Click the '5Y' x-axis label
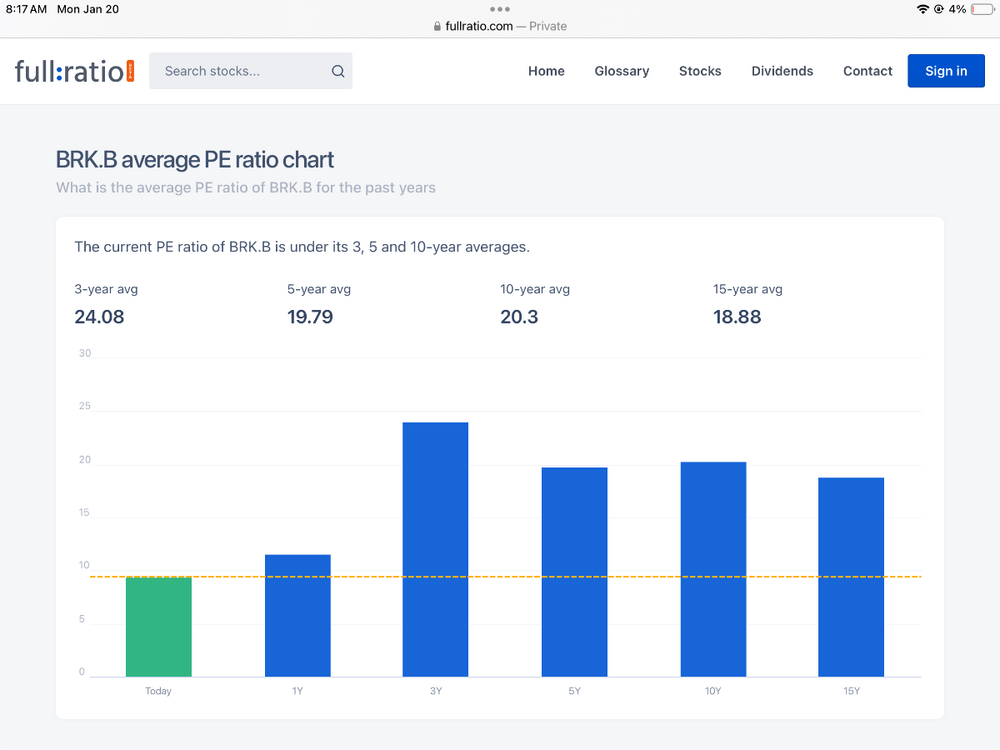The height and width of the screenshot is (750, 1000). point(575,691)
